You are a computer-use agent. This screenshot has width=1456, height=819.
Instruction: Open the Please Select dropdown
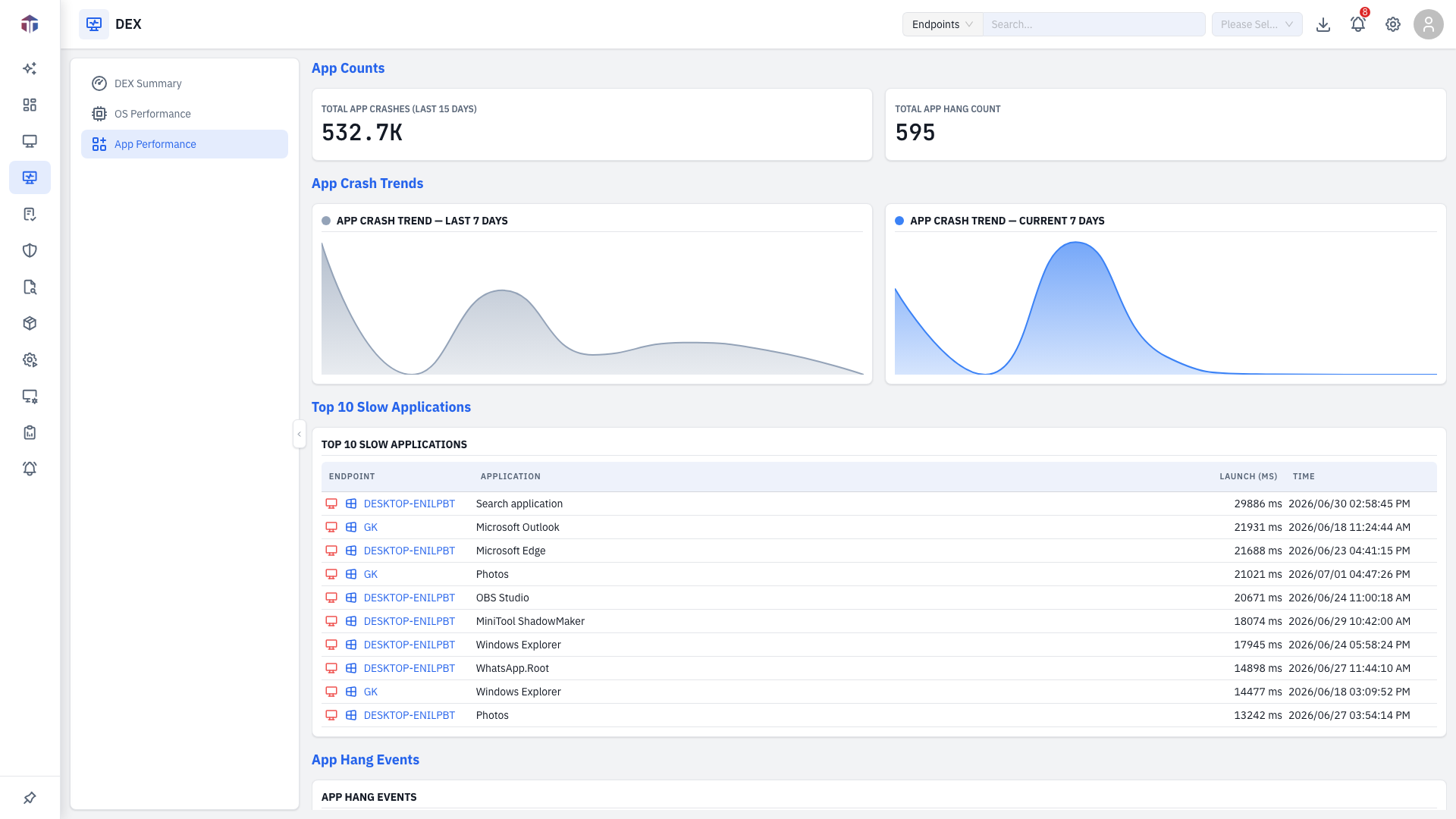(x=1257, y=24)
